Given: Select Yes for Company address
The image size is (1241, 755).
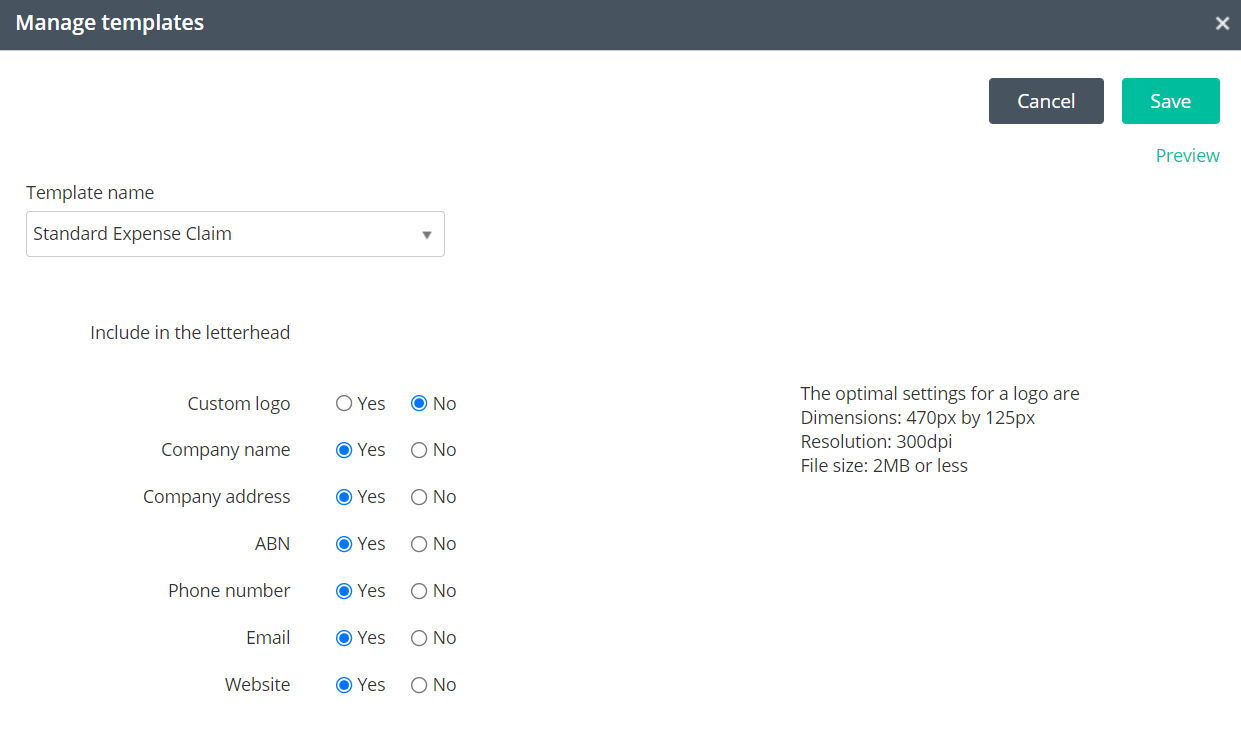Looking at the screenshot, I should [x=344, y=497].
